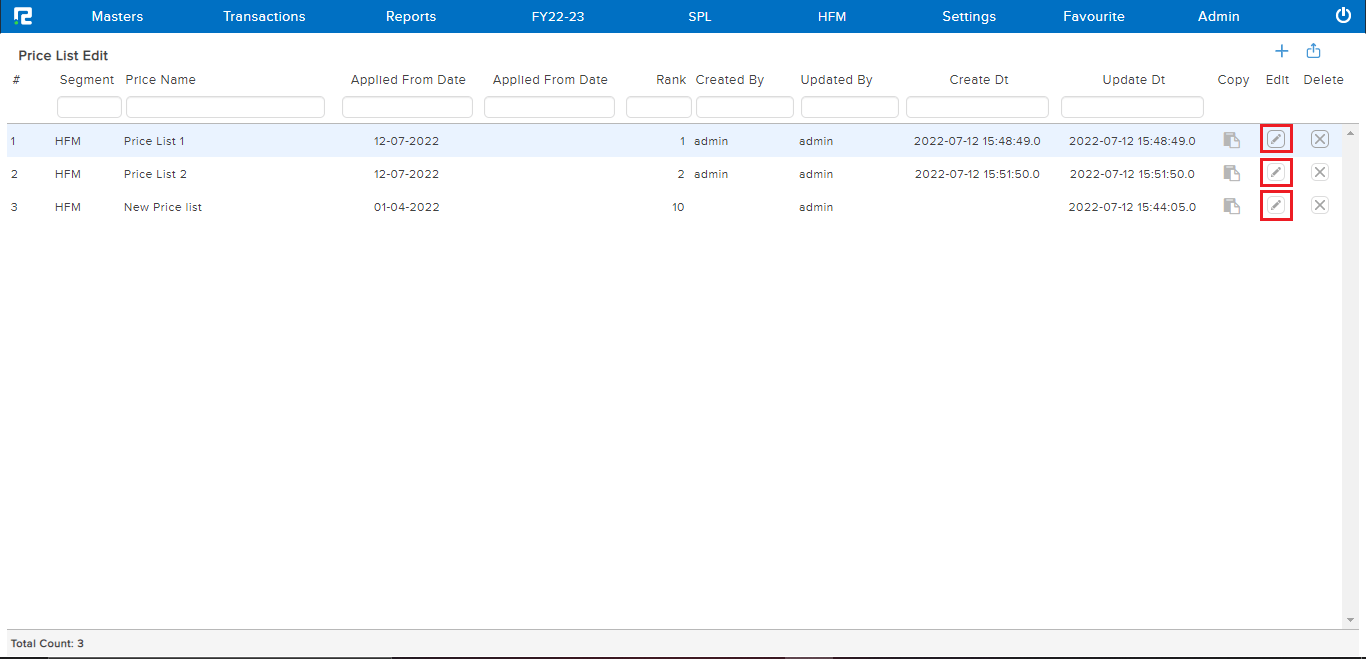The width and height of the screenshot is (1366, 659).
Task: Delete the Price List 1 row
Action: pyautogui.click(x=1320, y=140)
